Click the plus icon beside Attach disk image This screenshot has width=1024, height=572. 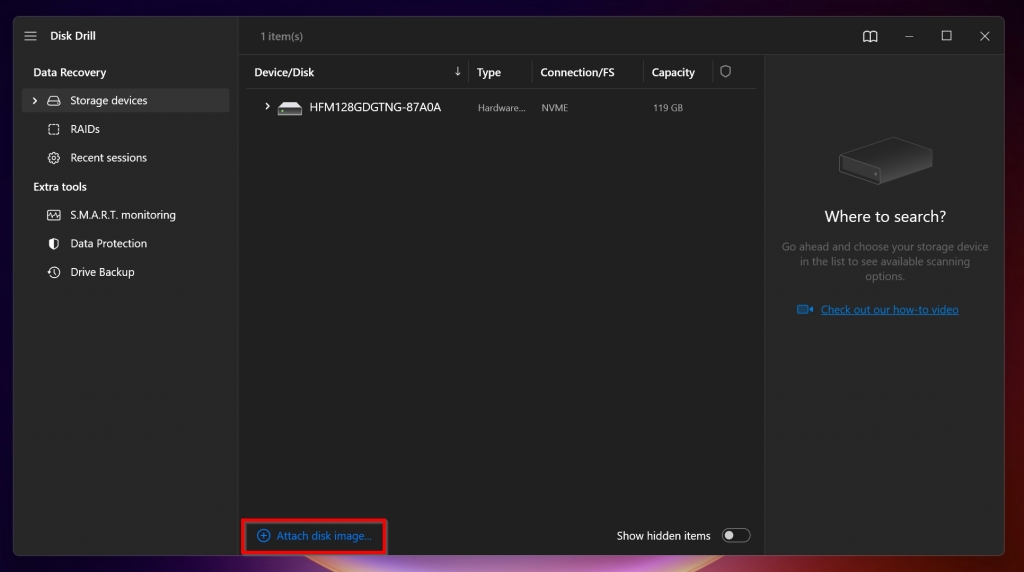tap(263, 535)
